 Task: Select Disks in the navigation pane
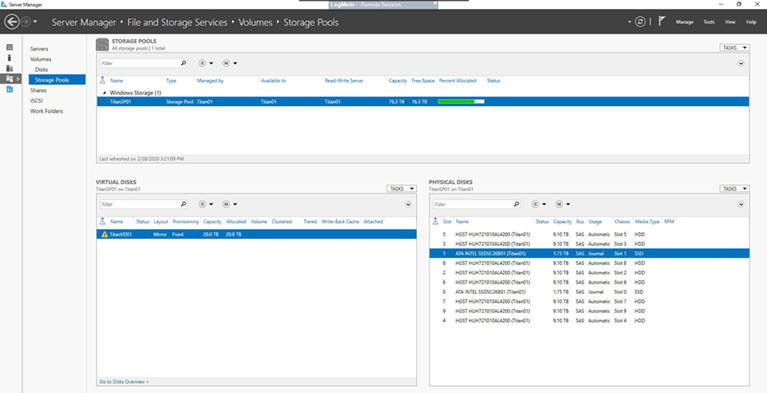tap(42, 69)
